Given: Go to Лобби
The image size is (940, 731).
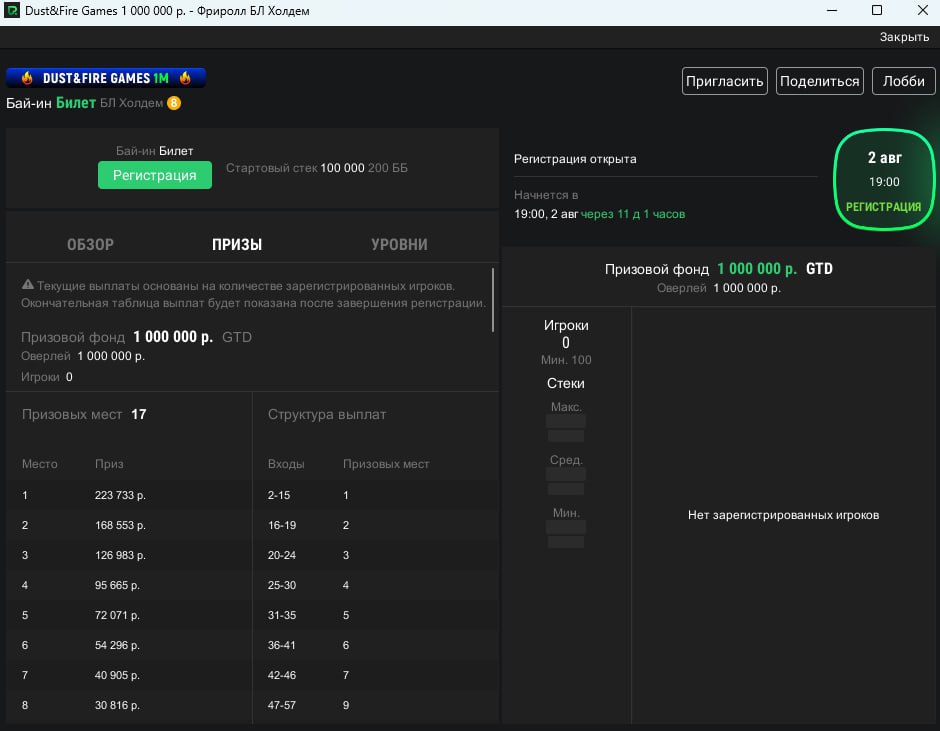Looking at the screenshot, I should click(x=903, y=81).
